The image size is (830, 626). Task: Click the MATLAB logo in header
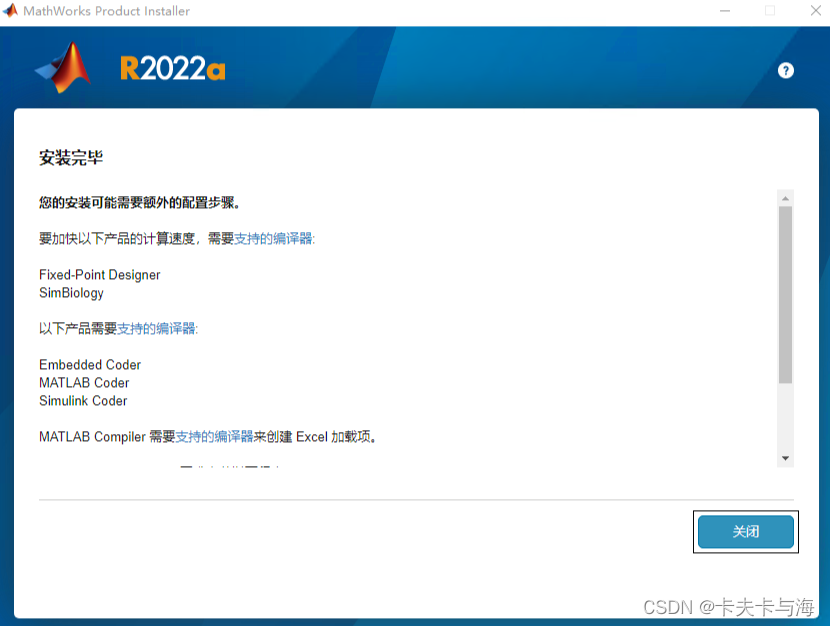(63, 68)
